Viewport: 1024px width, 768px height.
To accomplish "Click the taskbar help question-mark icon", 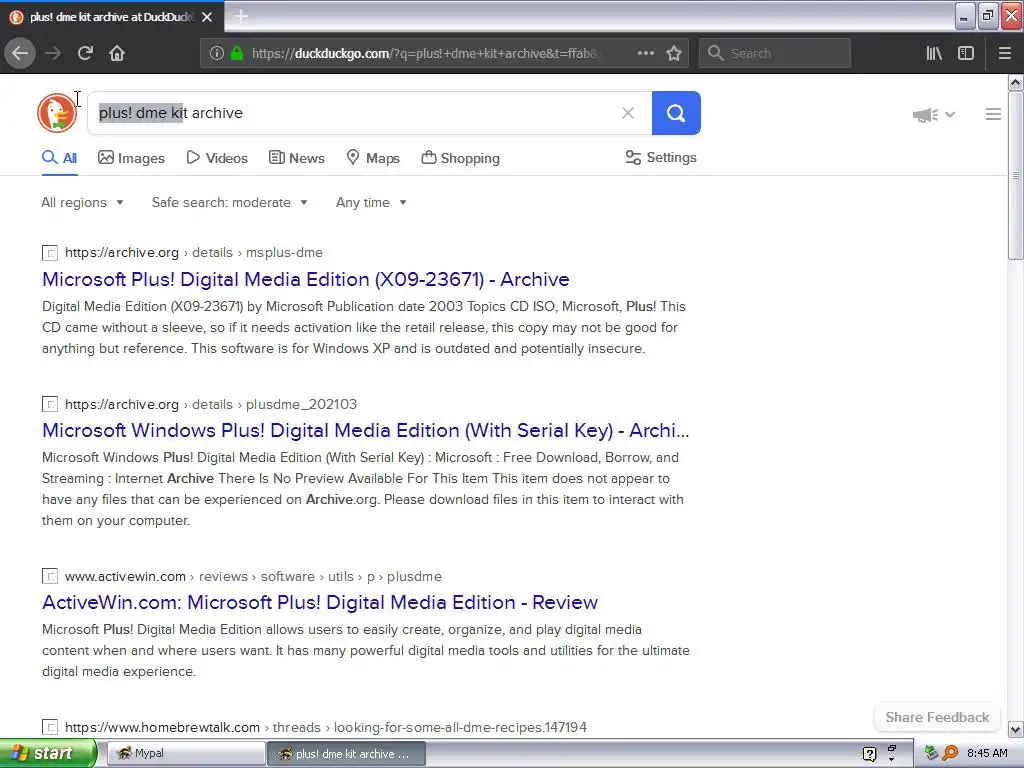I will click(869, 754).
